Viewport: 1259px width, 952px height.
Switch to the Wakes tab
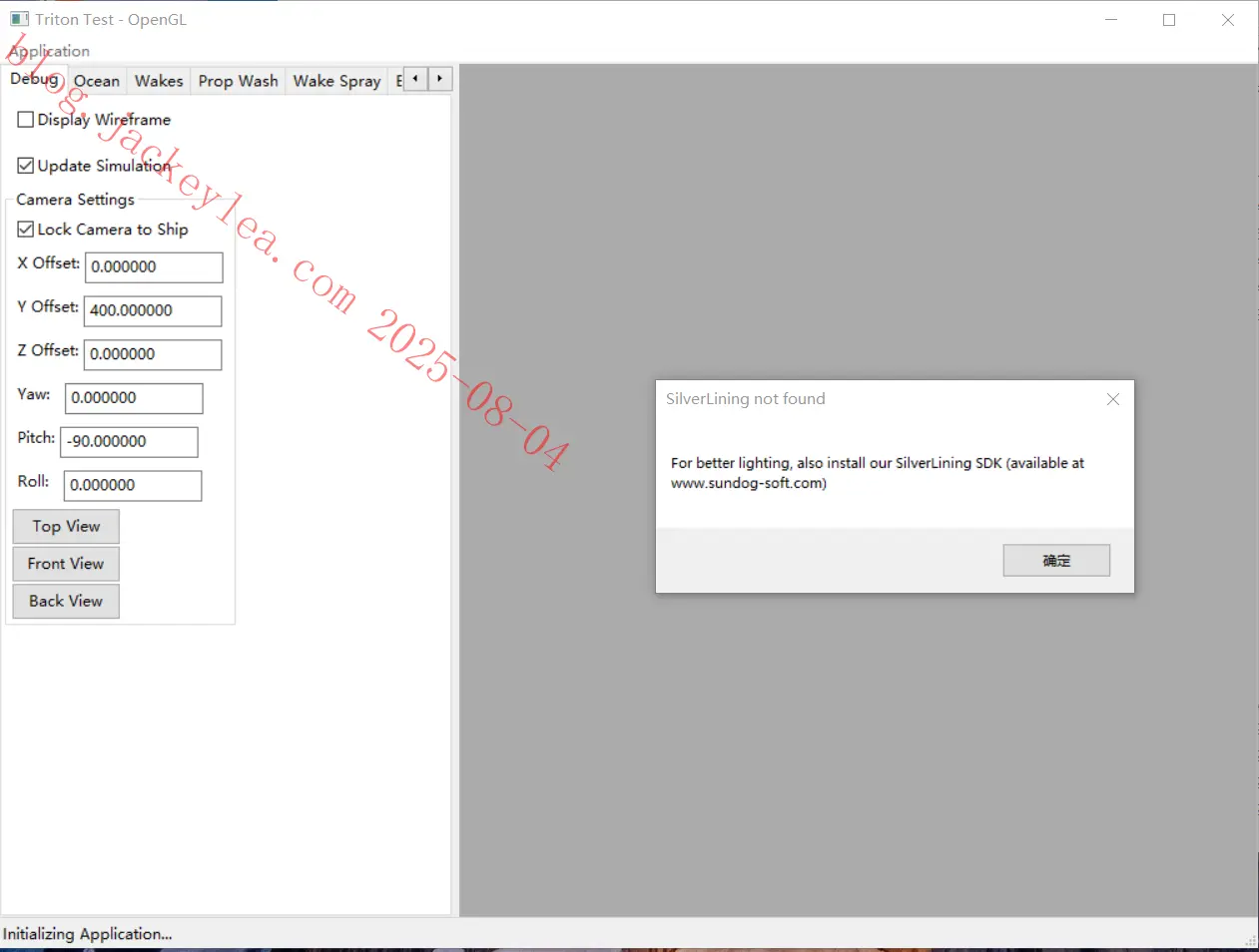(159, 81)
